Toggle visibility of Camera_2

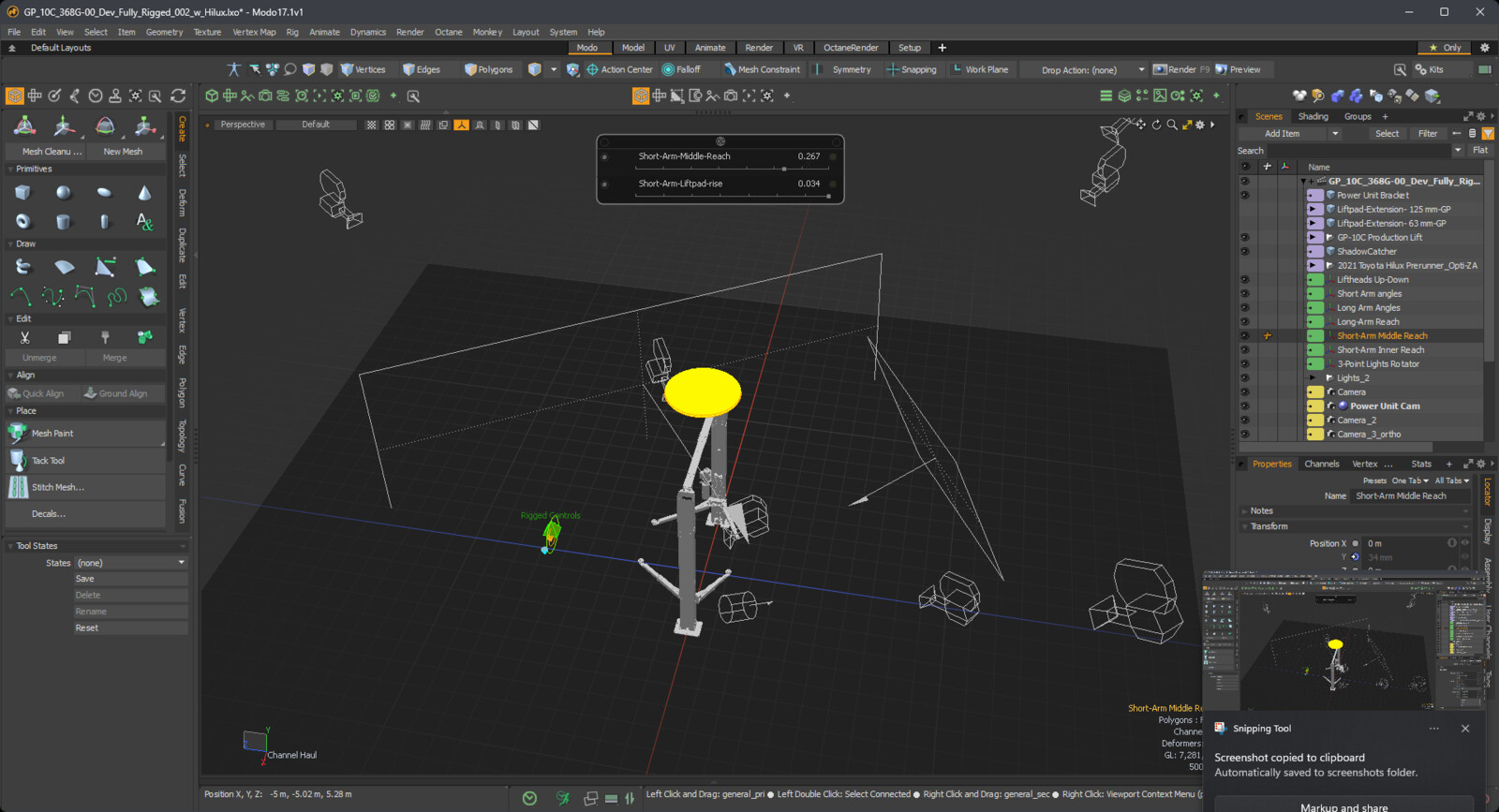[1245, 421]
